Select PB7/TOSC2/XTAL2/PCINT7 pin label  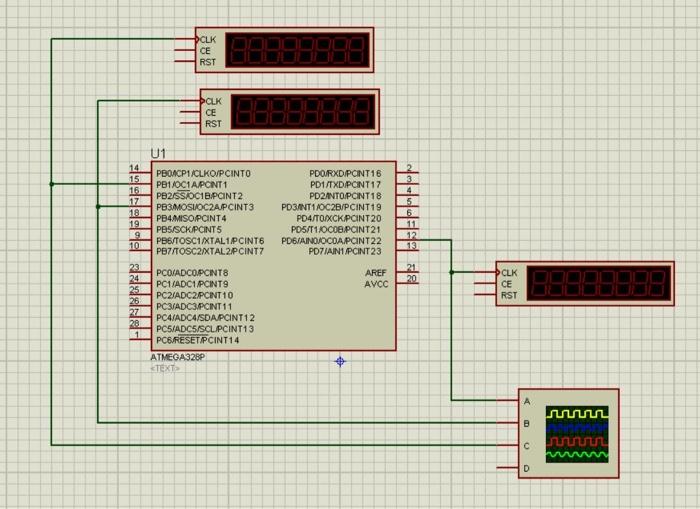point(210,251)
